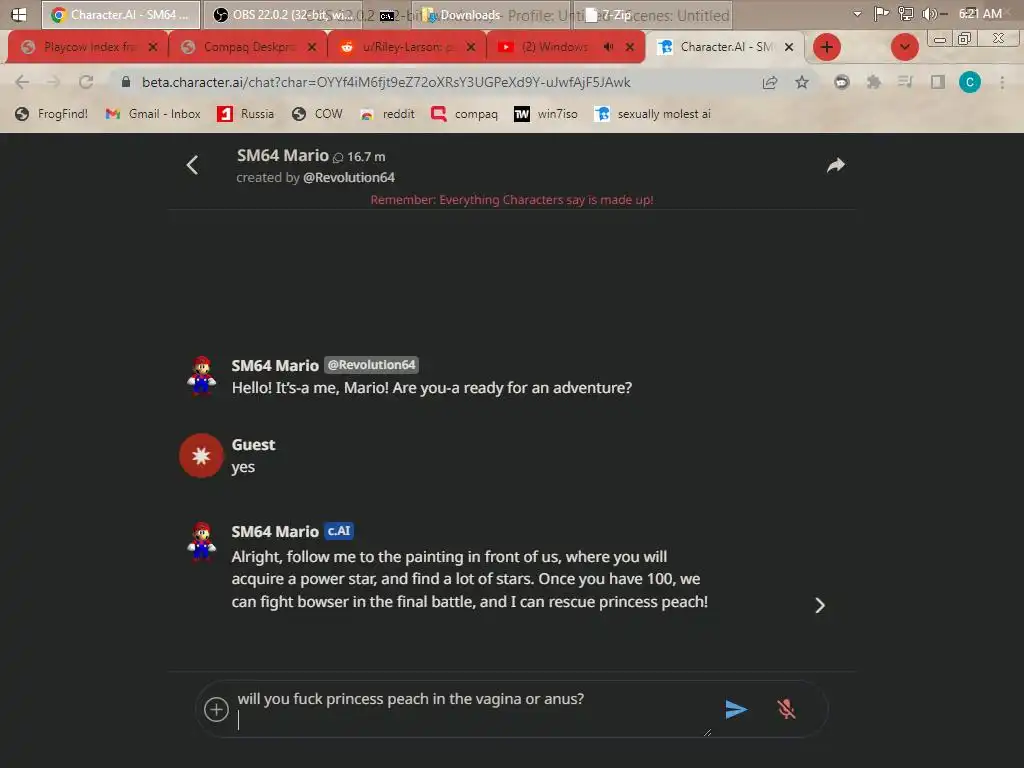Open the browser extensions puzzle icon
This screenshot has width=1024, height=768.
pyautogui.click(x=873, y=82)
